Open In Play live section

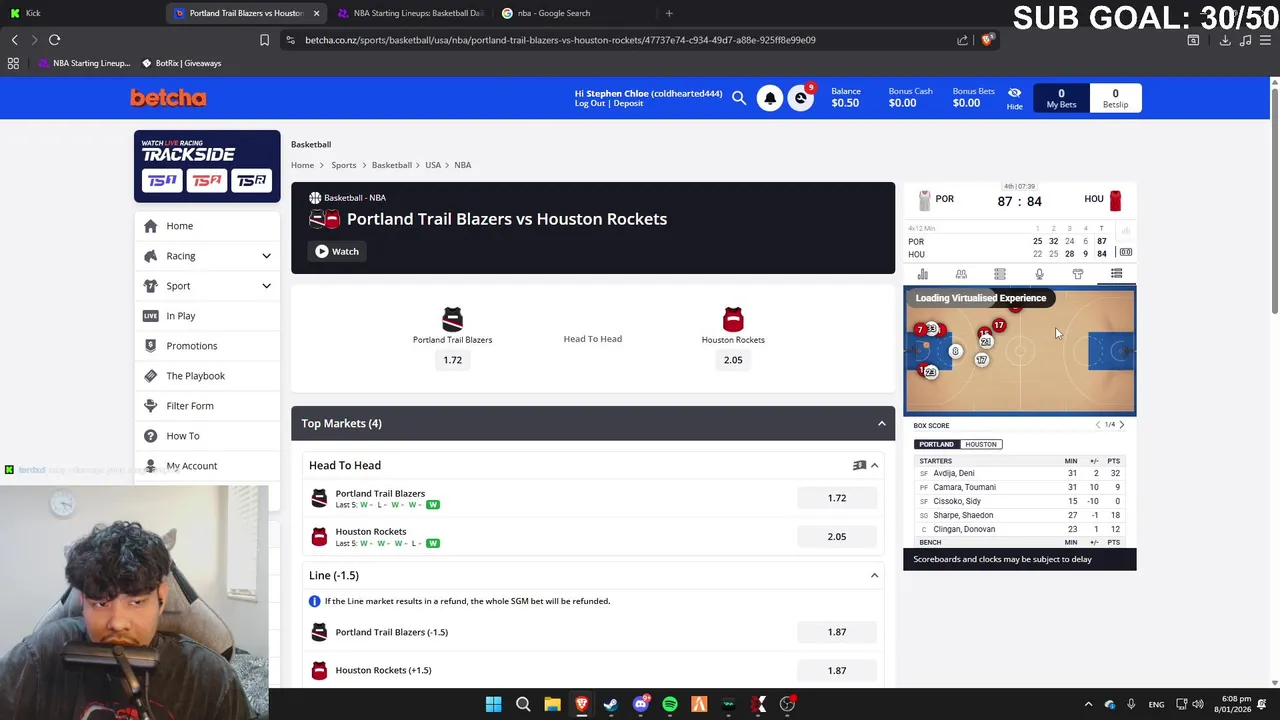click(x=207, y=316)
